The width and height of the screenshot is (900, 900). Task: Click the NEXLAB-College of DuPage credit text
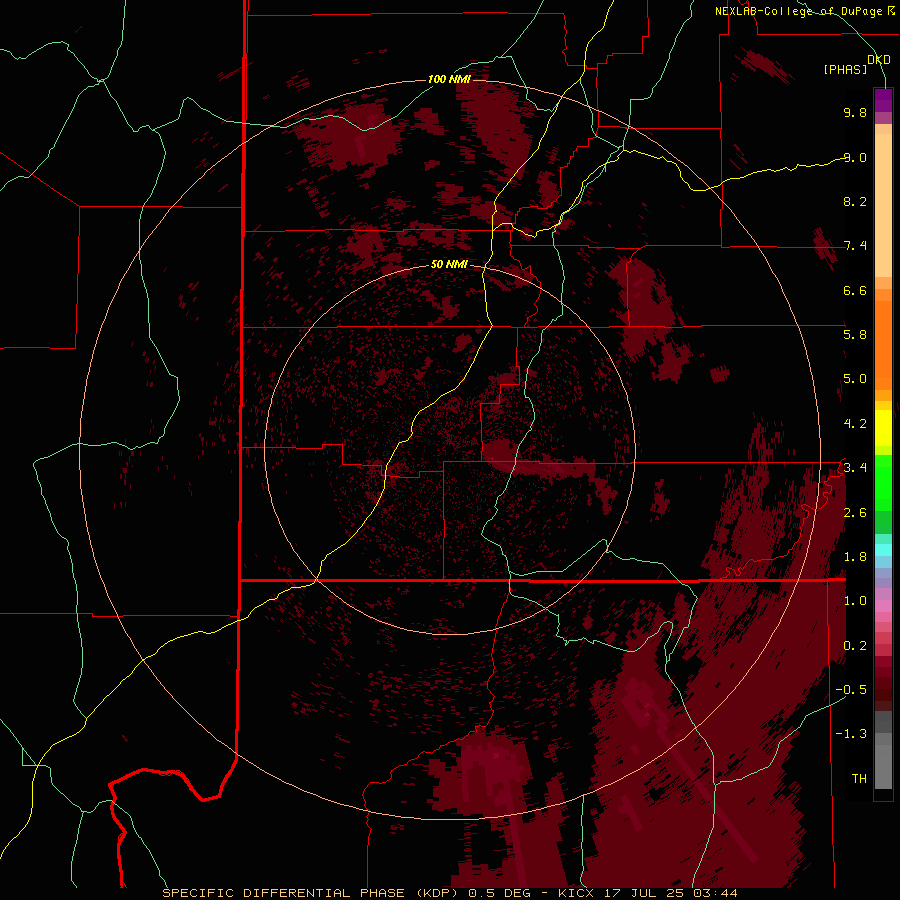(x=798, y=11)
